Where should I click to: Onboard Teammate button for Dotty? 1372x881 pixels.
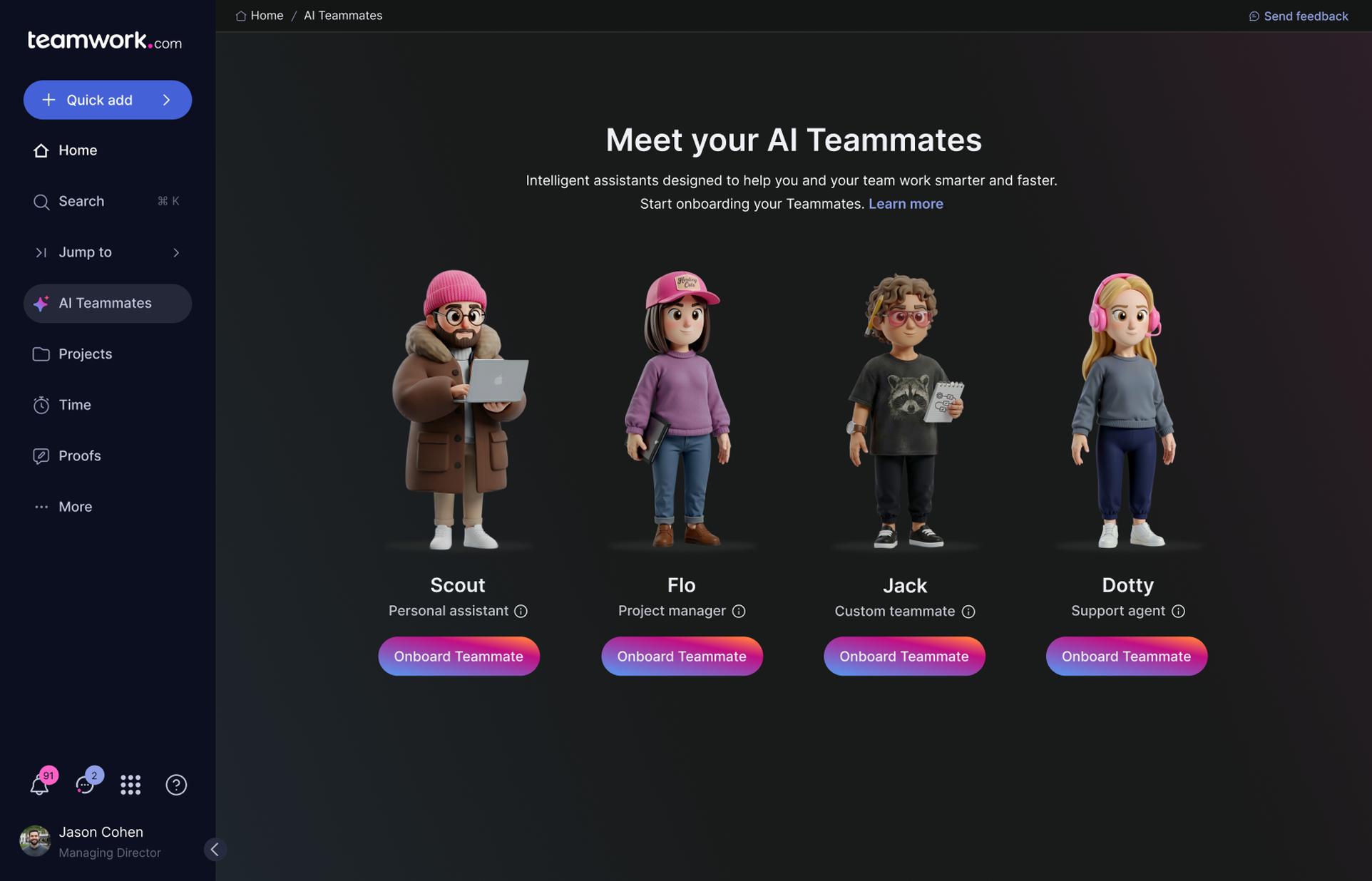1127,656
